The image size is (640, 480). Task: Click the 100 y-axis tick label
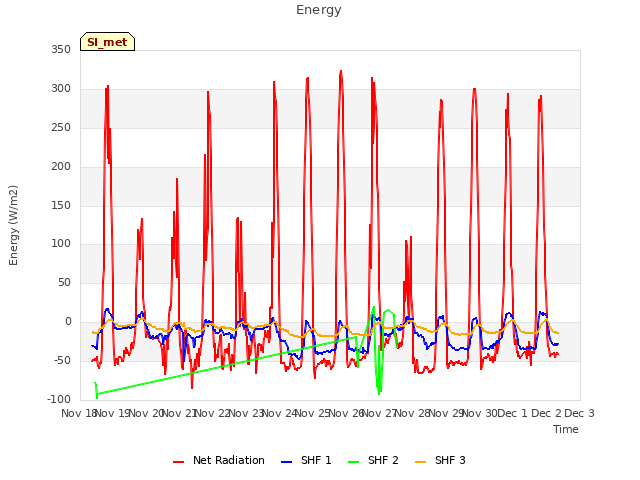coord(61,244)
